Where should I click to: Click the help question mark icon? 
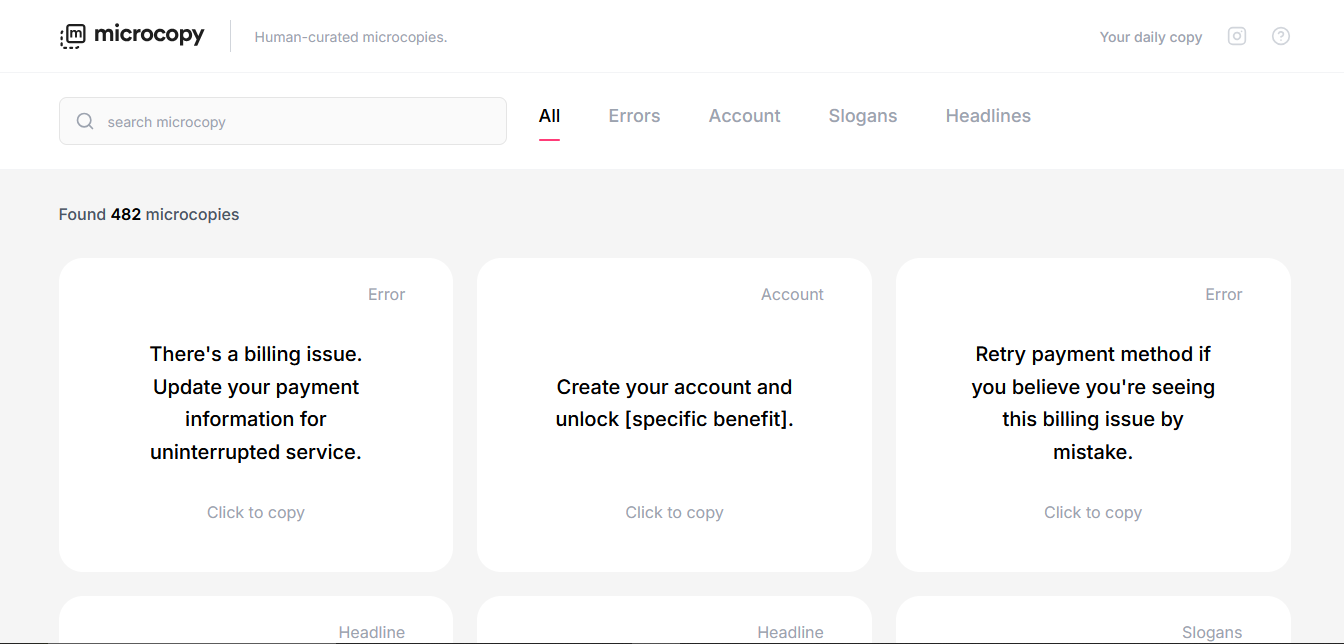click(1281, 36)
